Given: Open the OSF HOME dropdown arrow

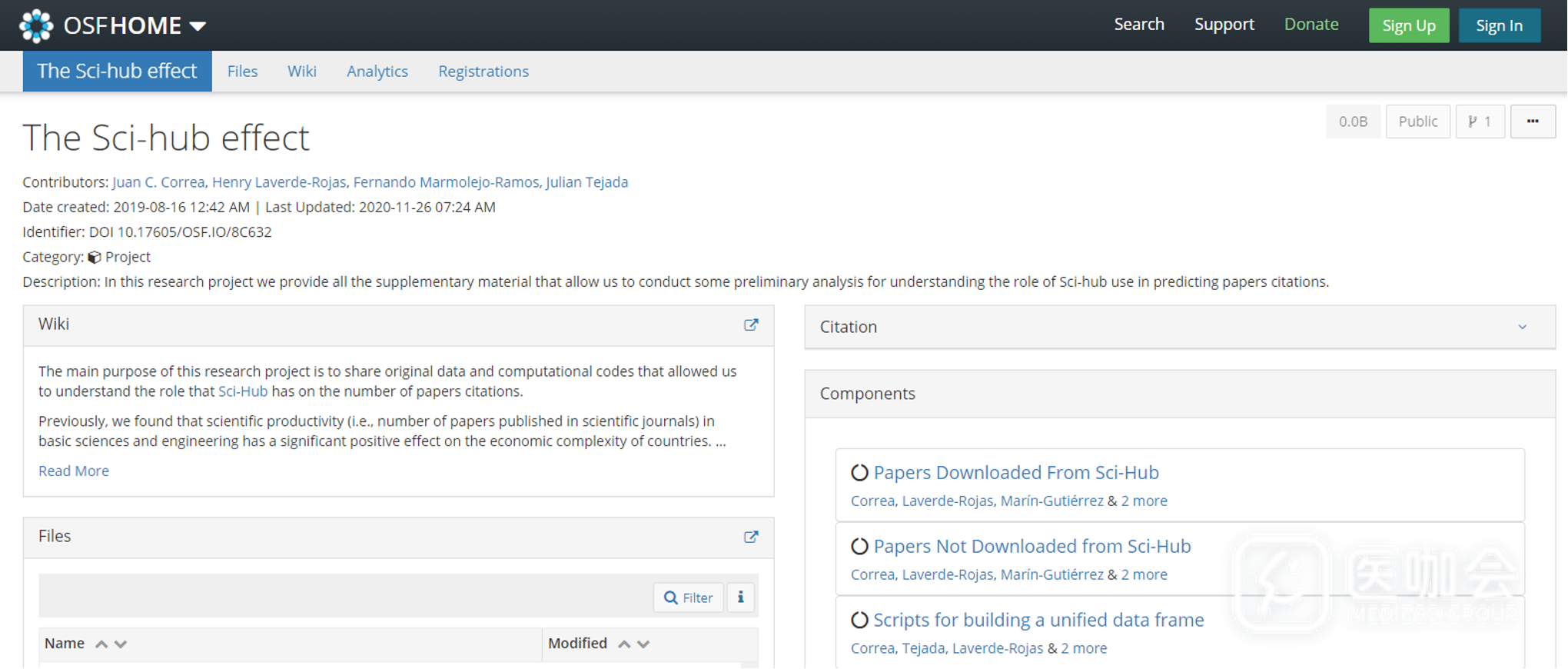Looking at the screenshot, I should tap(198, 26).
